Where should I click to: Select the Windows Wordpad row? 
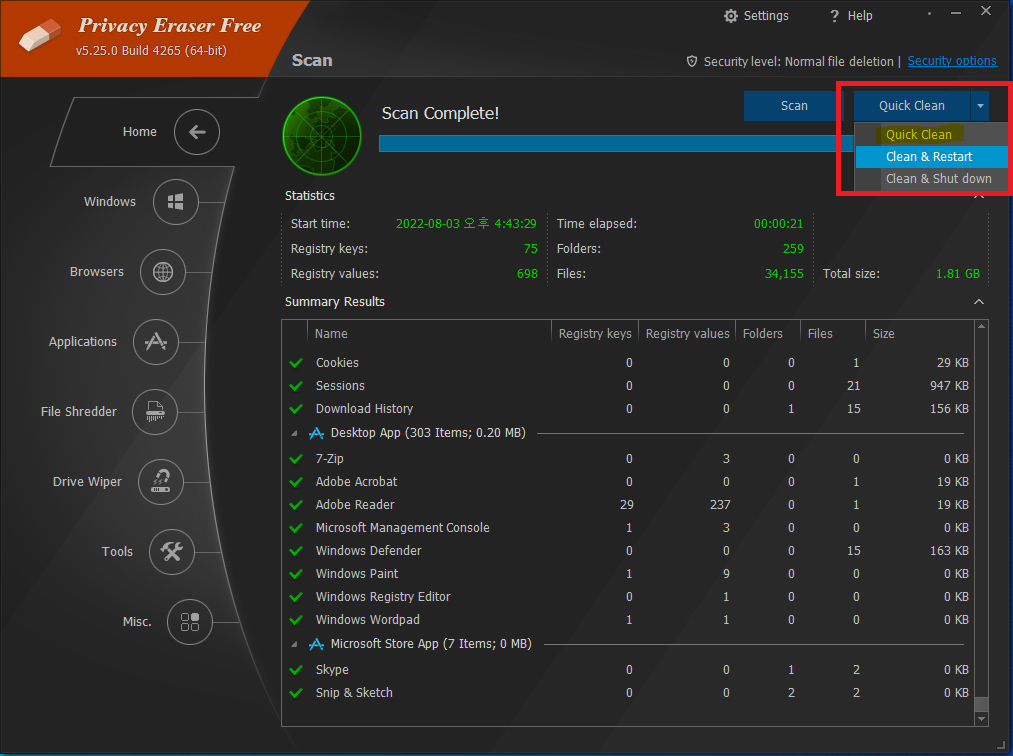pyautogui.click(x=628, y=620)
